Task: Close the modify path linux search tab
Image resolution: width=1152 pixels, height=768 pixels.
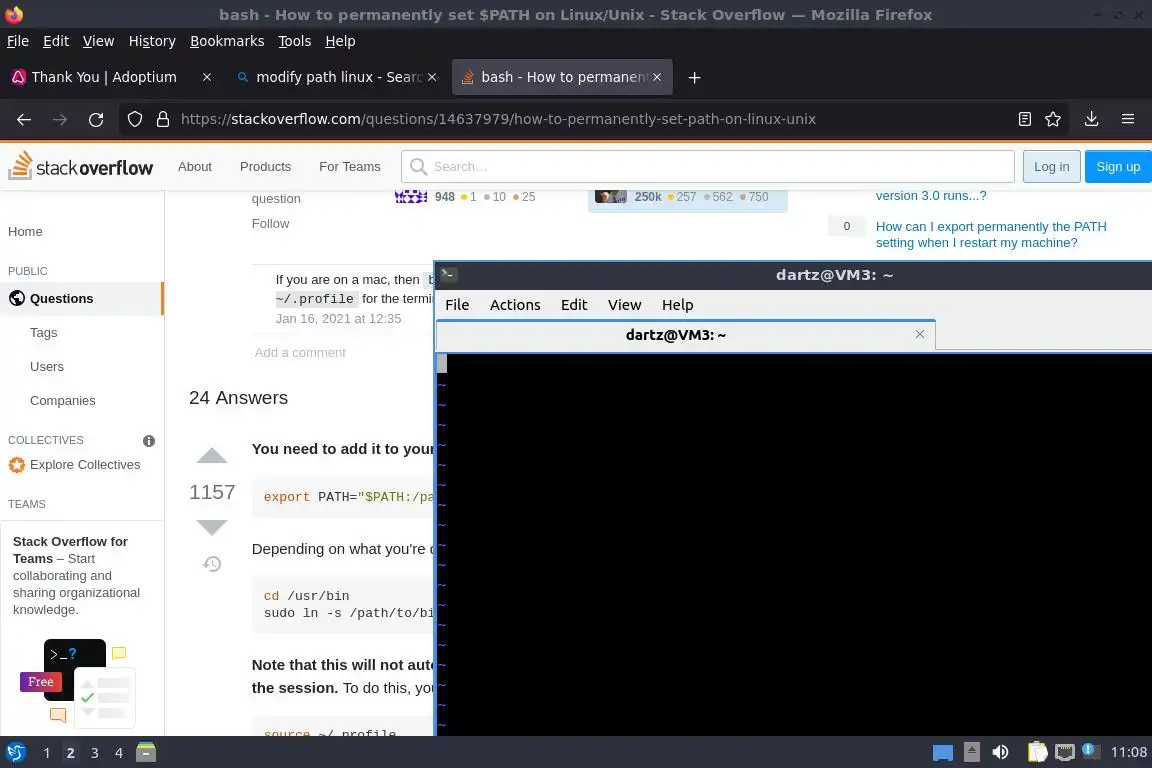Action: click(432, 77)
